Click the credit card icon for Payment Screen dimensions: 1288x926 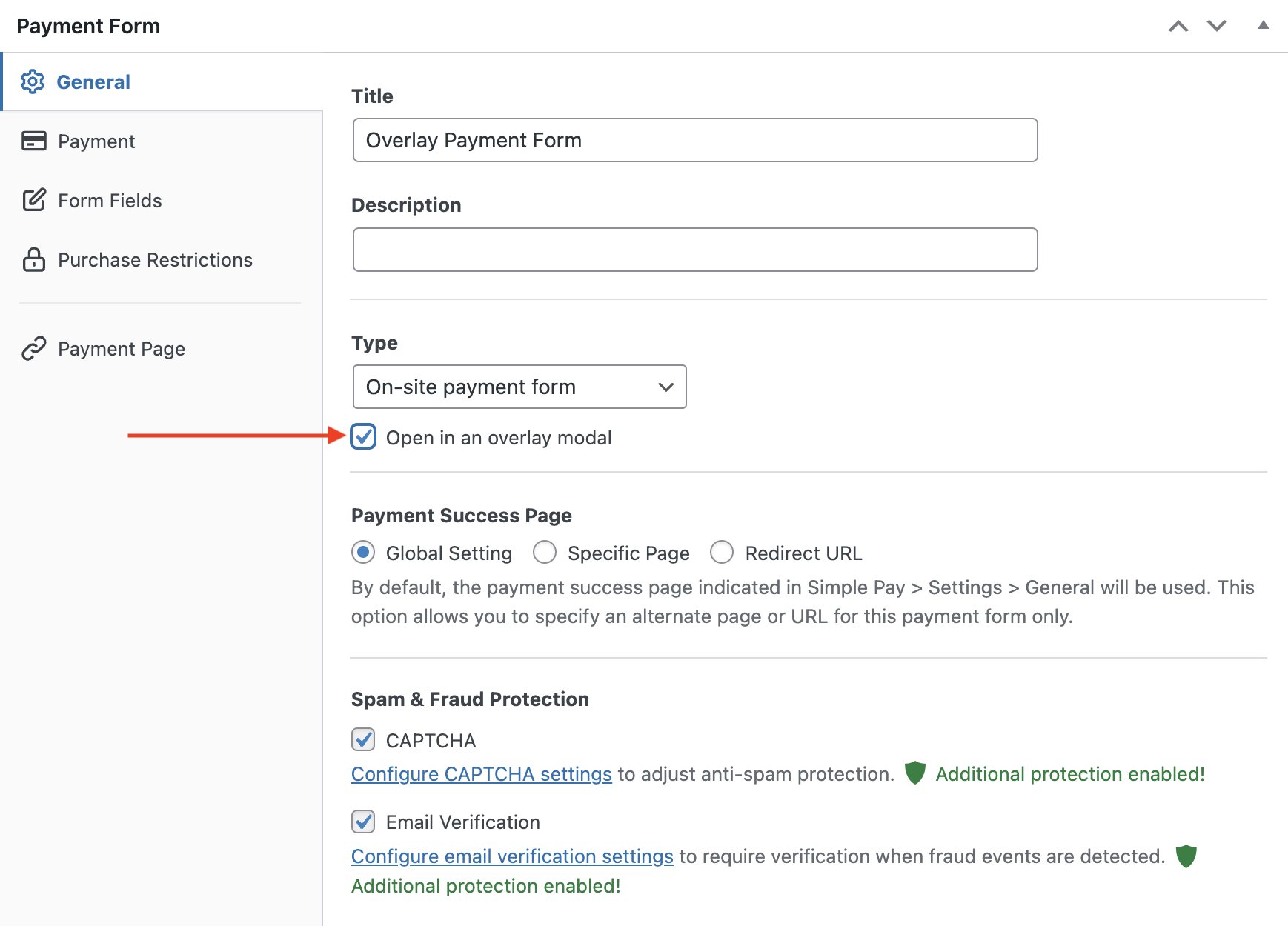(33, 141)
